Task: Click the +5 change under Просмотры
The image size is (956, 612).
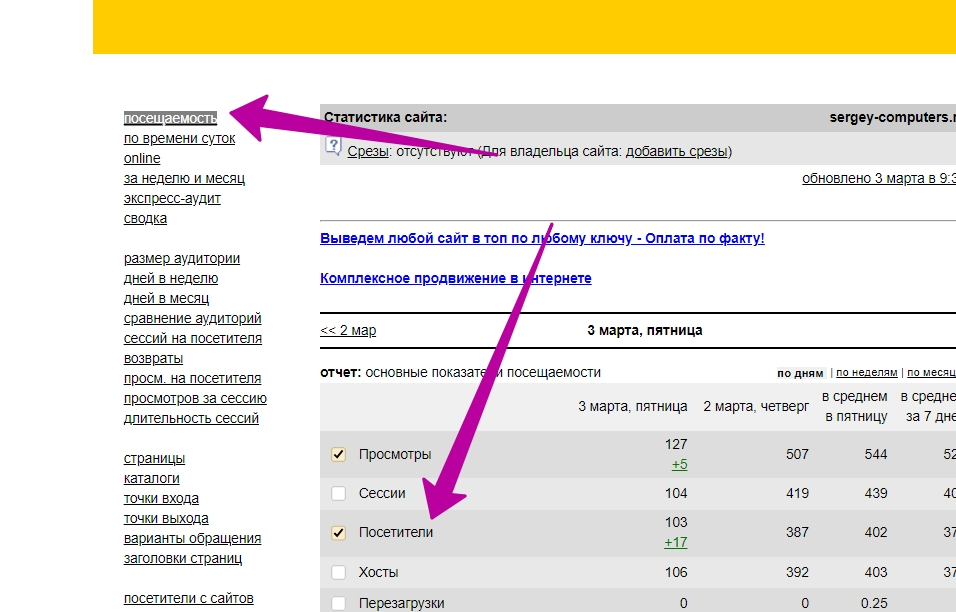Action: [x=679, y=464]
